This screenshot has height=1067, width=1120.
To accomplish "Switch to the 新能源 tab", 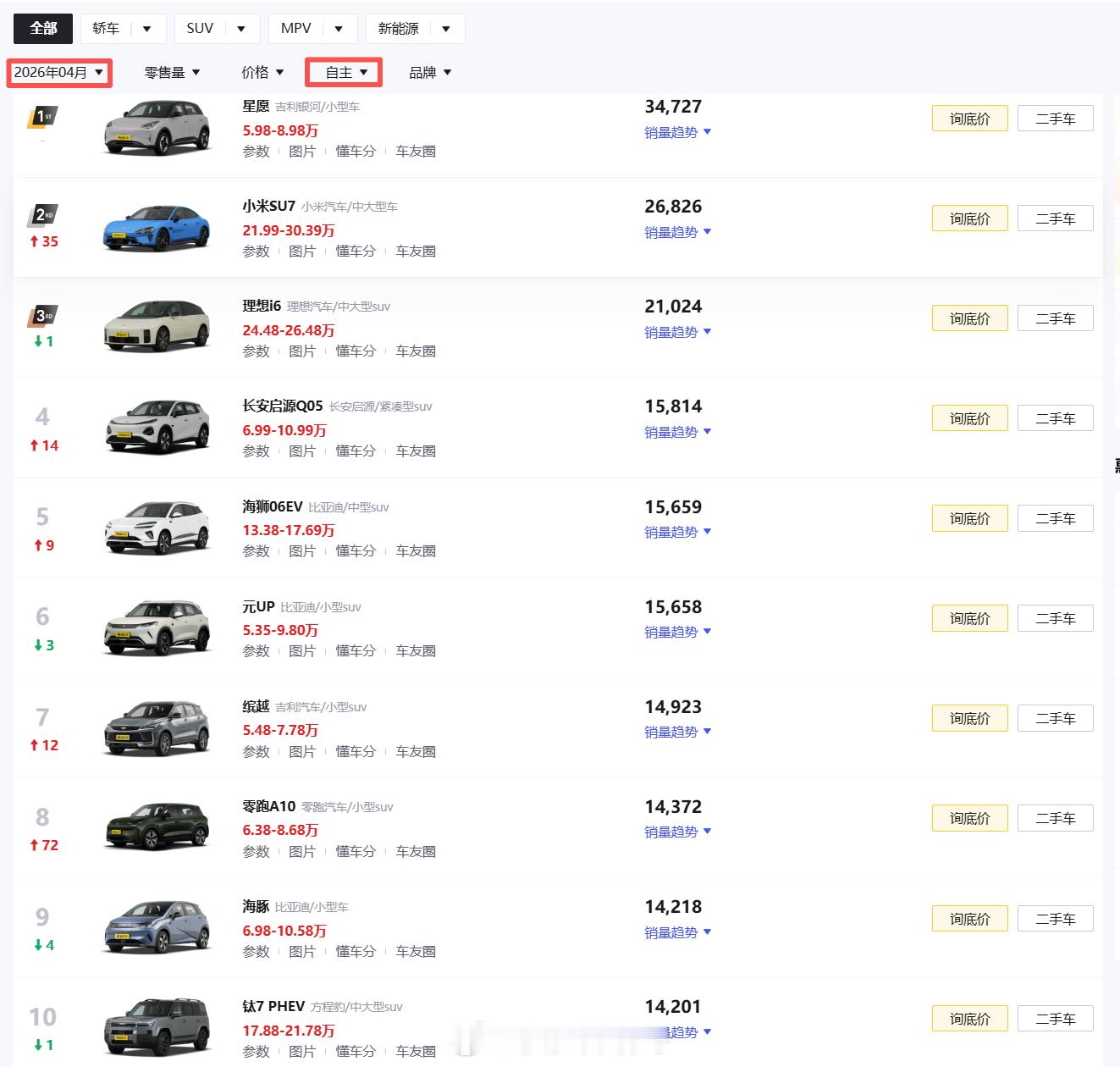I will [398, 29].
